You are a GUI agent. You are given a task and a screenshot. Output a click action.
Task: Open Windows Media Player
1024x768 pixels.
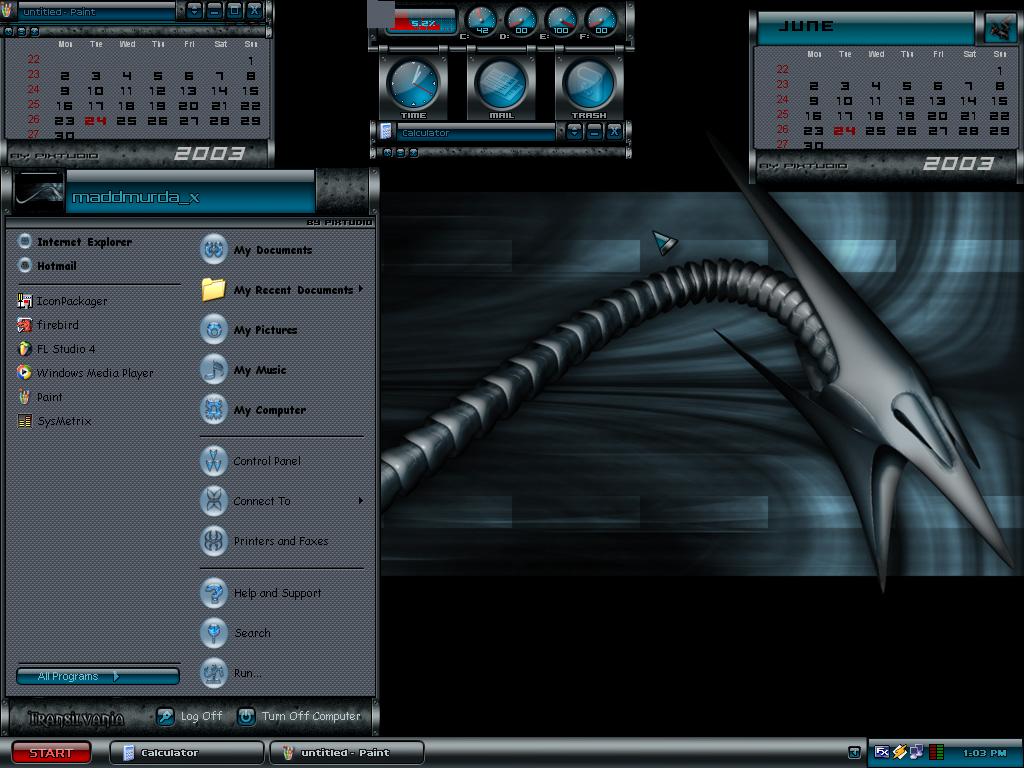[x=86, y=373]
